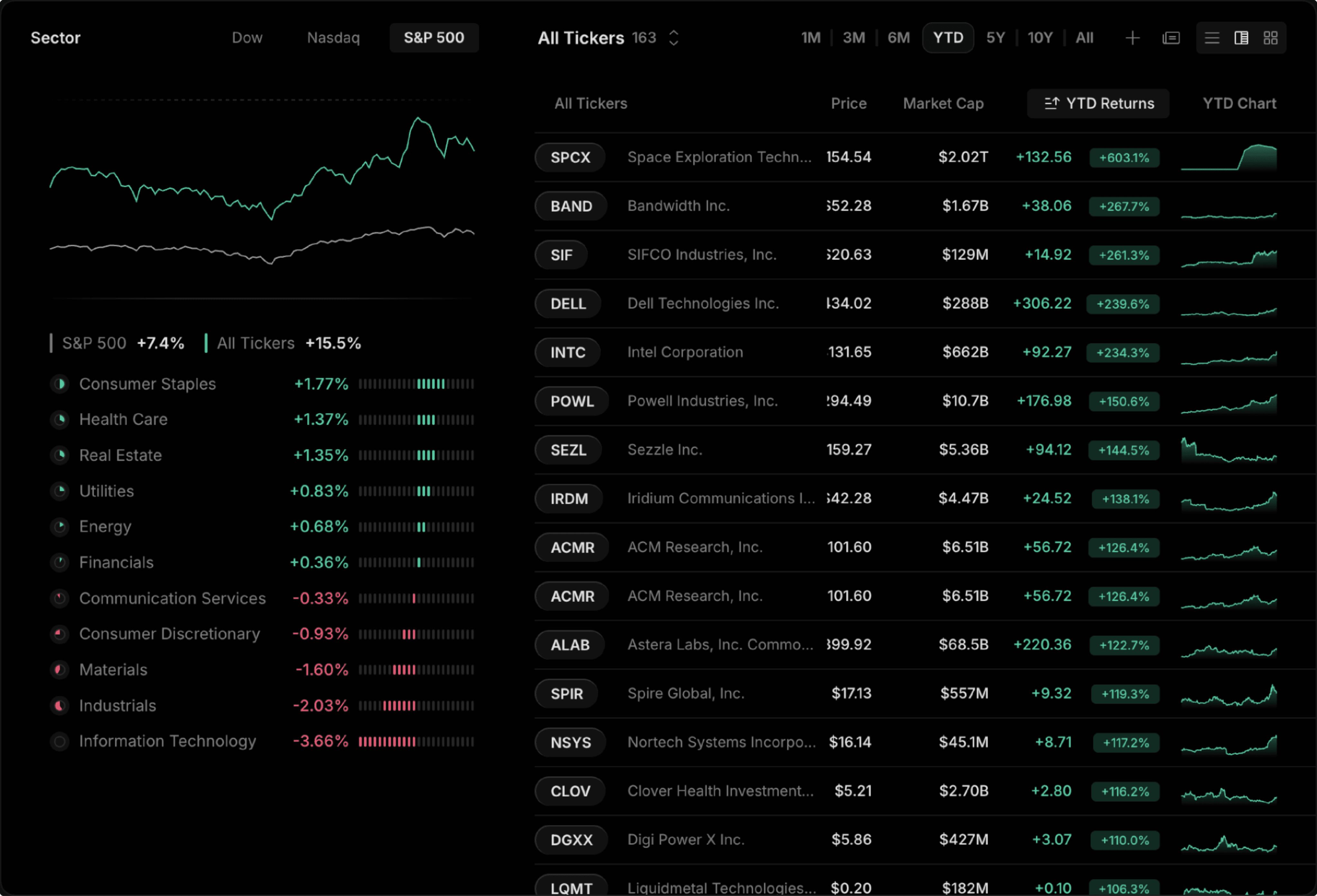Viewport: 1317px width, 896px height.
Task: Click the +603.1% return pill
Action: click(1124, 157)
